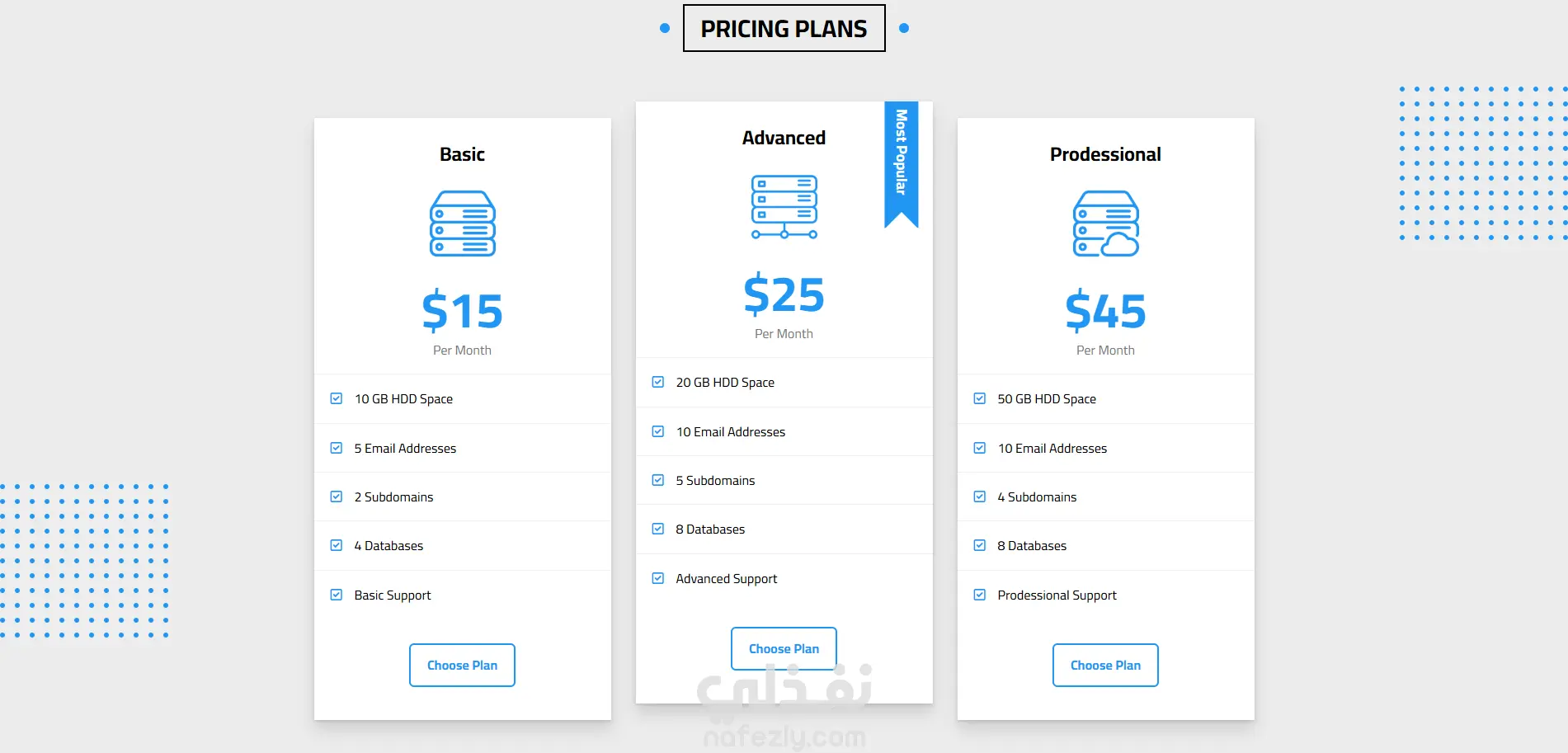Viewport: 1568px width, 753px height.
Task: Click the Professional plan cloud server icon
Action: [1105, 224]
